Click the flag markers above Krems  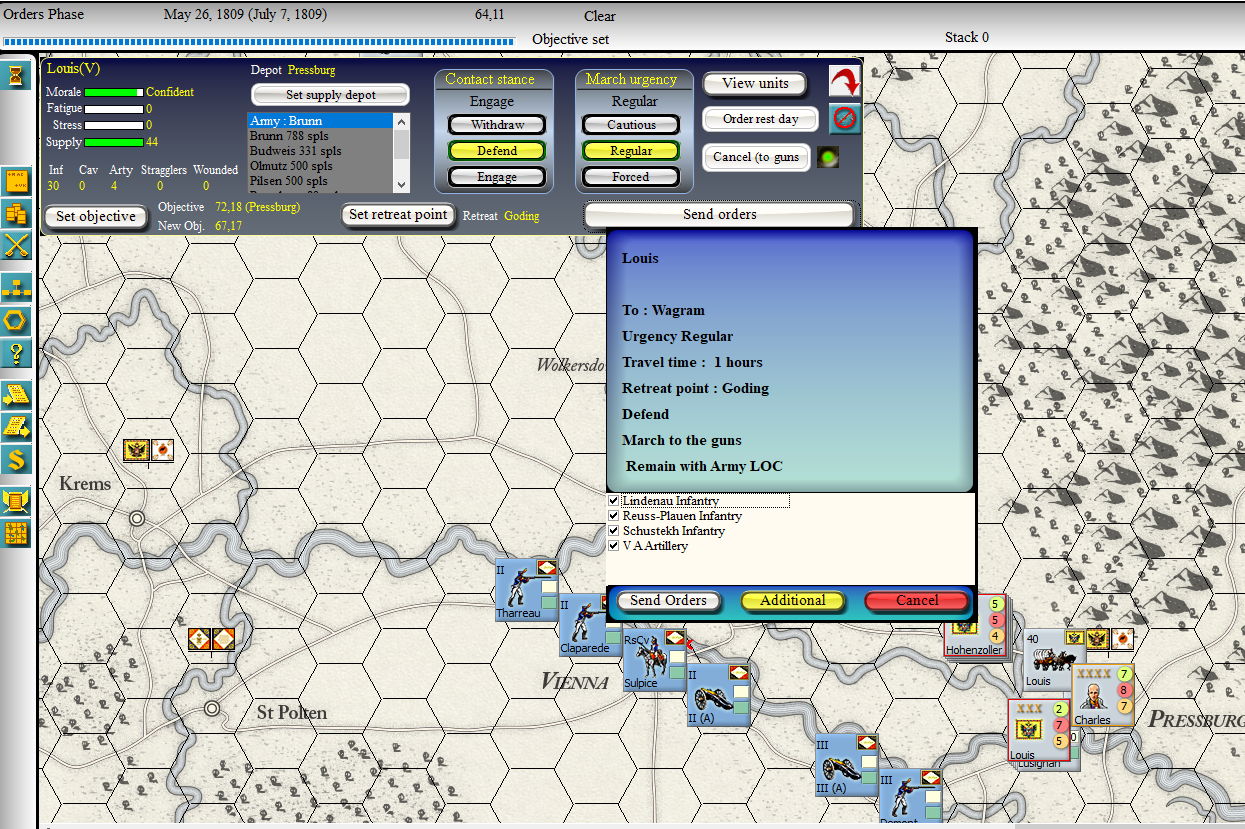click(149, 451)
